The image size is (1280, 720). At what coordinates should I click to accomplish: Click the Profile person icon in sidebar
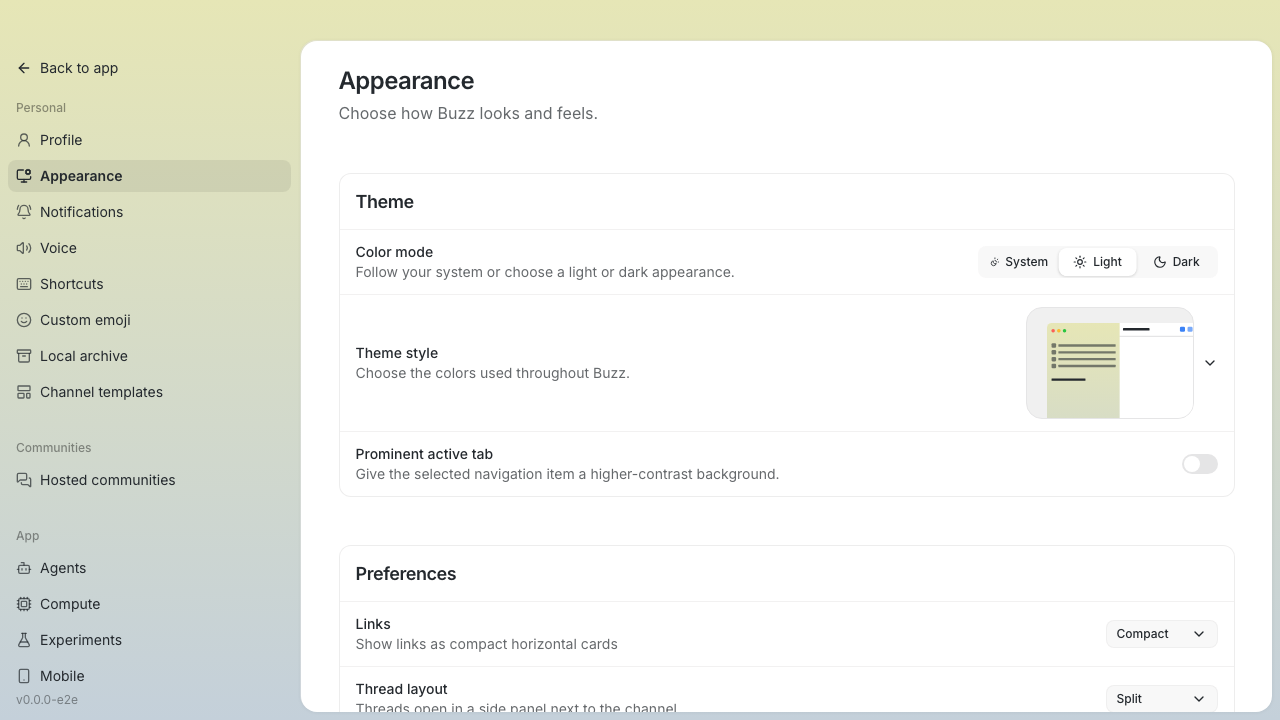(x=24, y=140)
